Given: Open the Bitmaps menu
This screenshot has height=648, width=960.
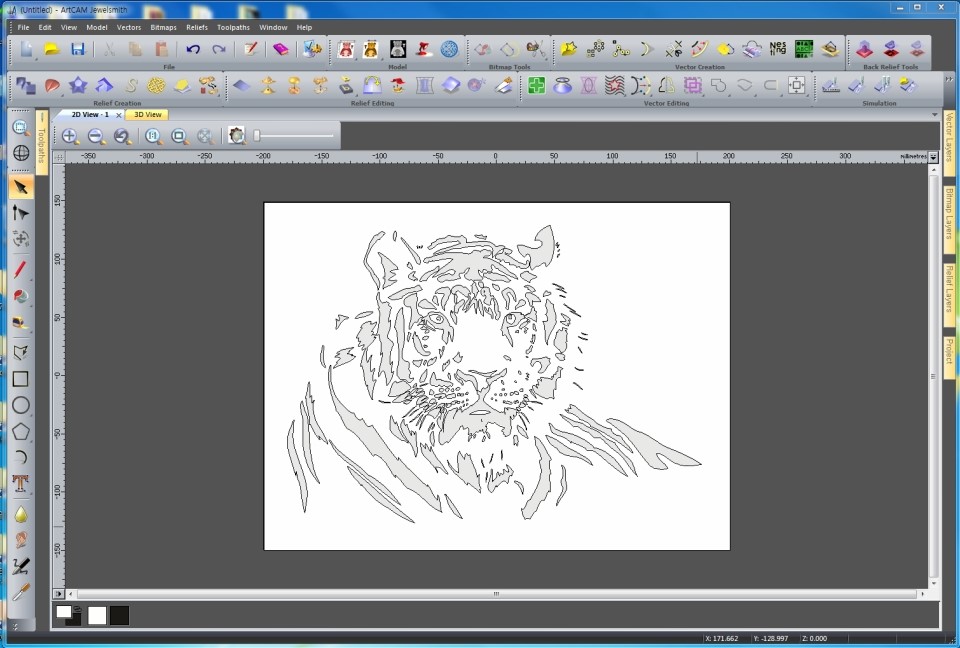Looking at the screenshot, I should (x=163, y=28).
